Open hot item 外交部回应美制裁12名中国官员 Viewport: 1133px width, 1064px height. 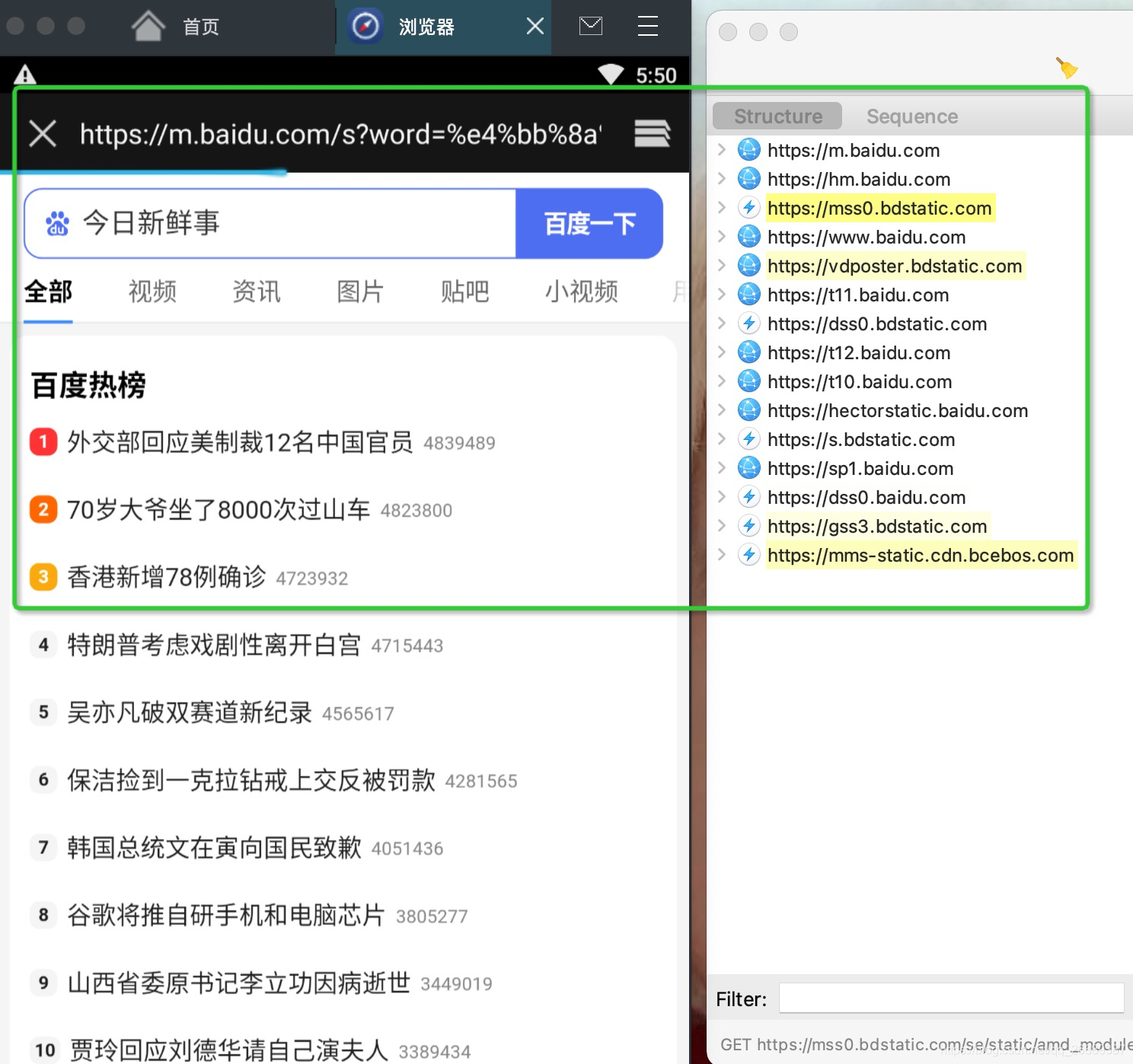pos(240,442)
